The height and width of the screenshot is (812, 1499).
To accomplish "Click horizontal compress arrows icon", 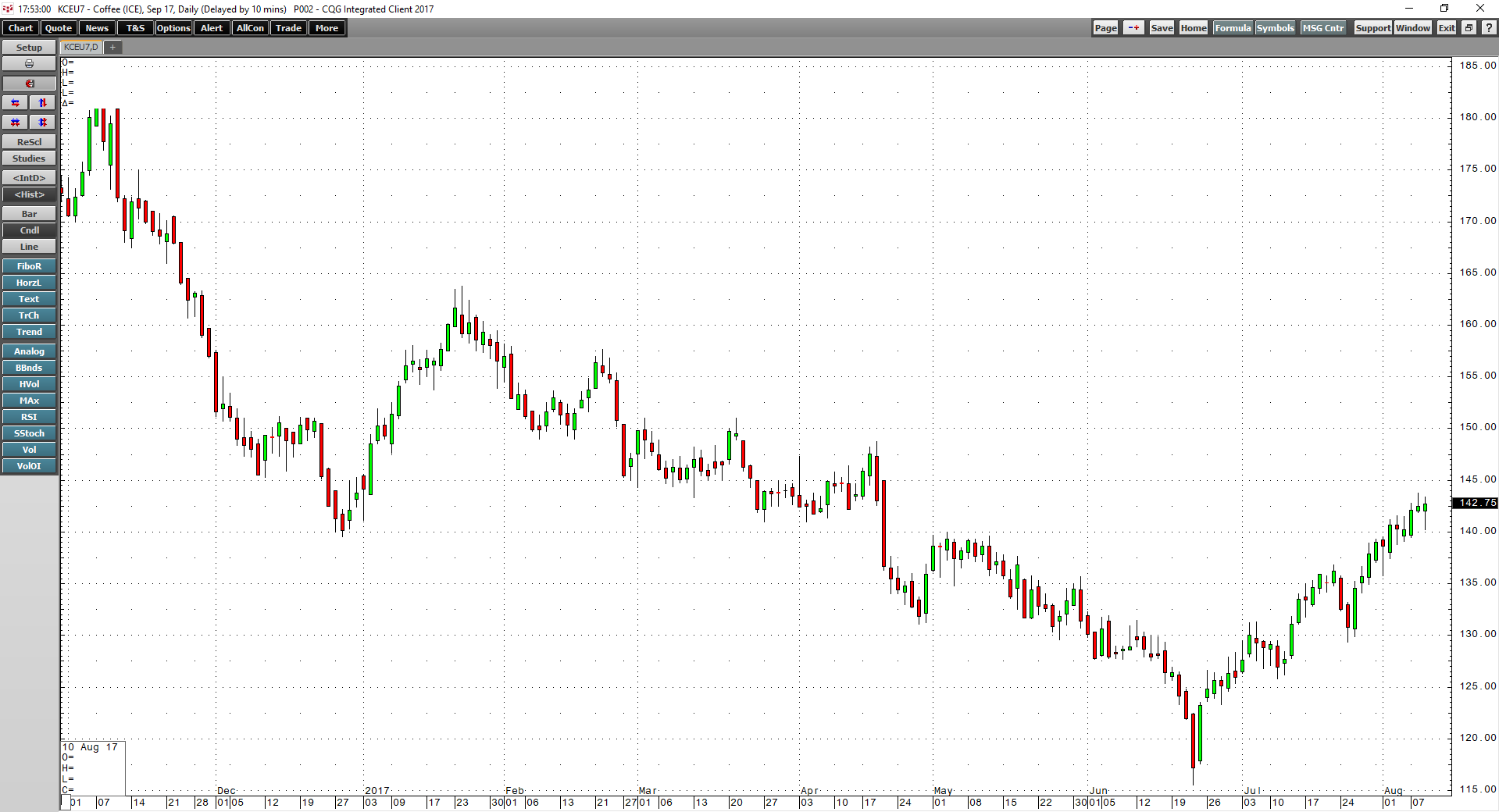I will coord(16,123).
